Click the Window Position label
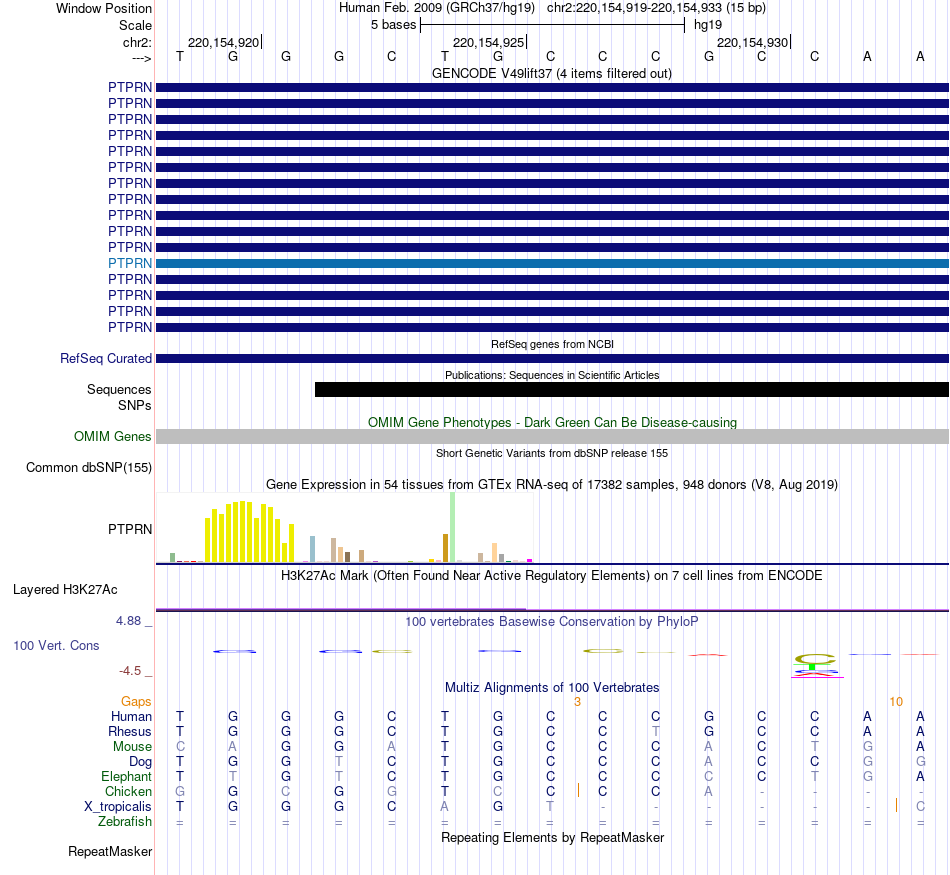Screen dimensions: 950x875 (x=104, y=8)
